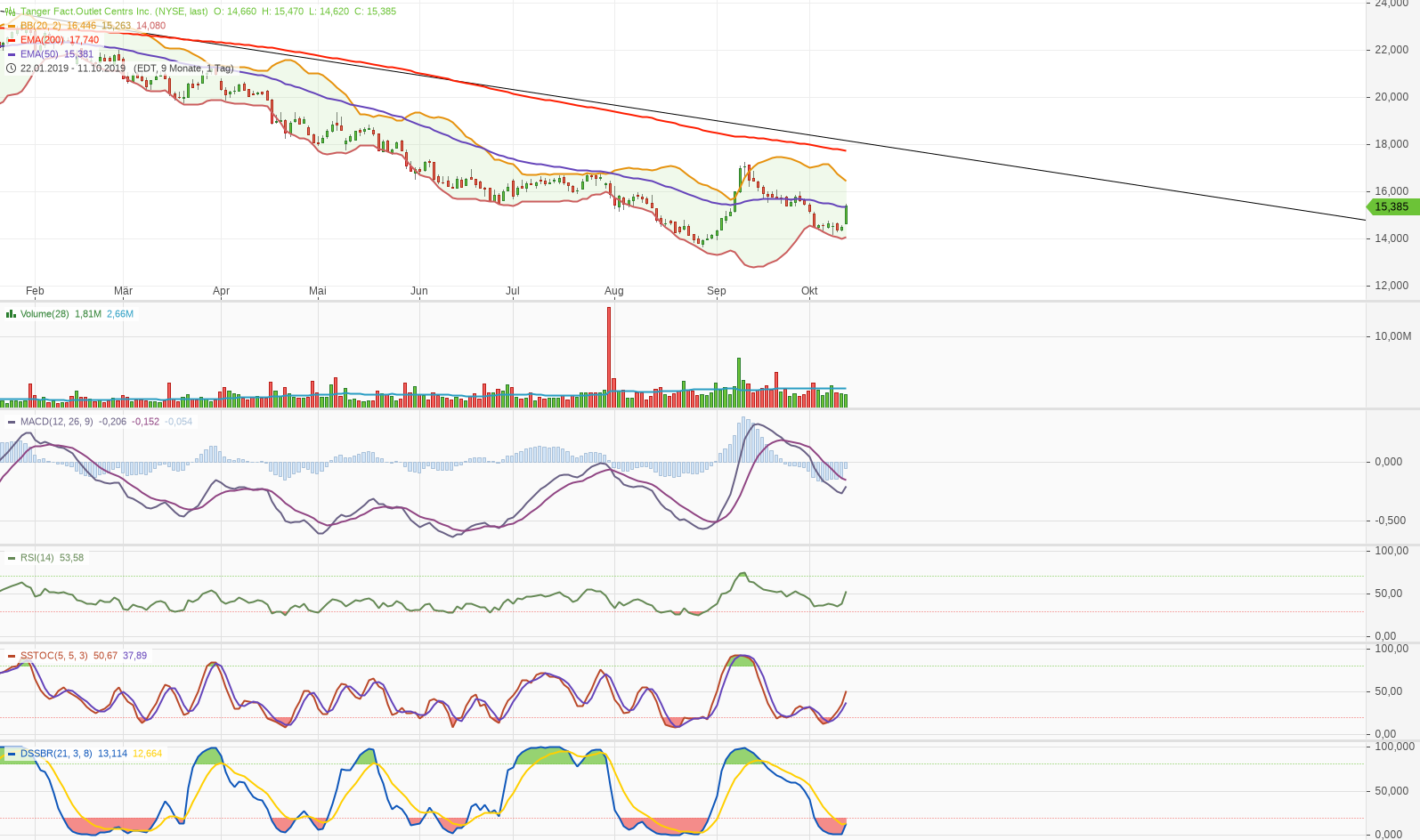Click the blue DSSBR legend marker
The height and width of the screenshot is (840, 1420).
click(x=12, y=754)
